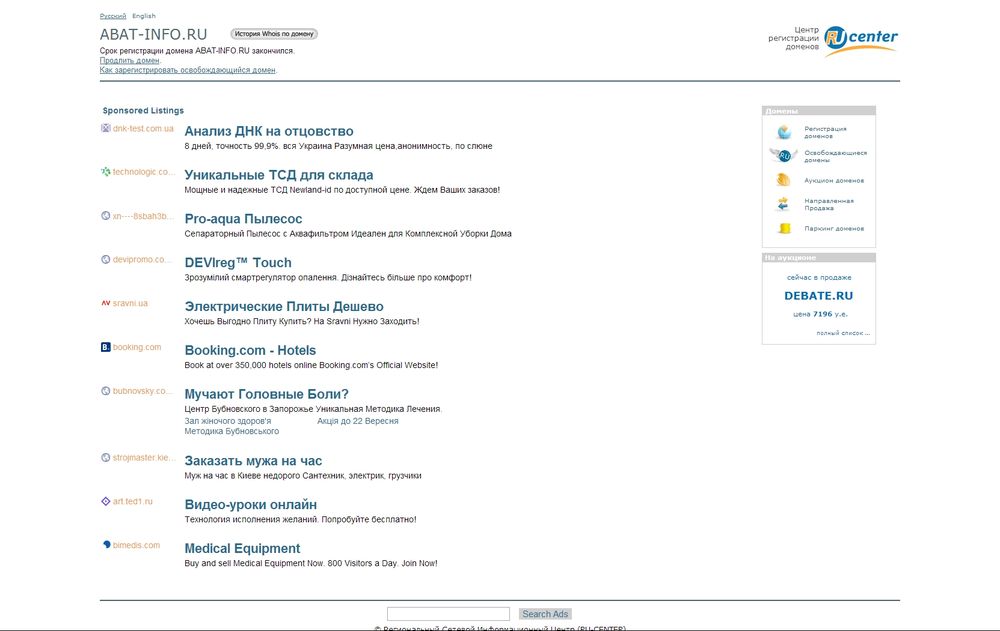
Task: Click the art.ted1.ru domain text
Action: [x=133, y=501]
